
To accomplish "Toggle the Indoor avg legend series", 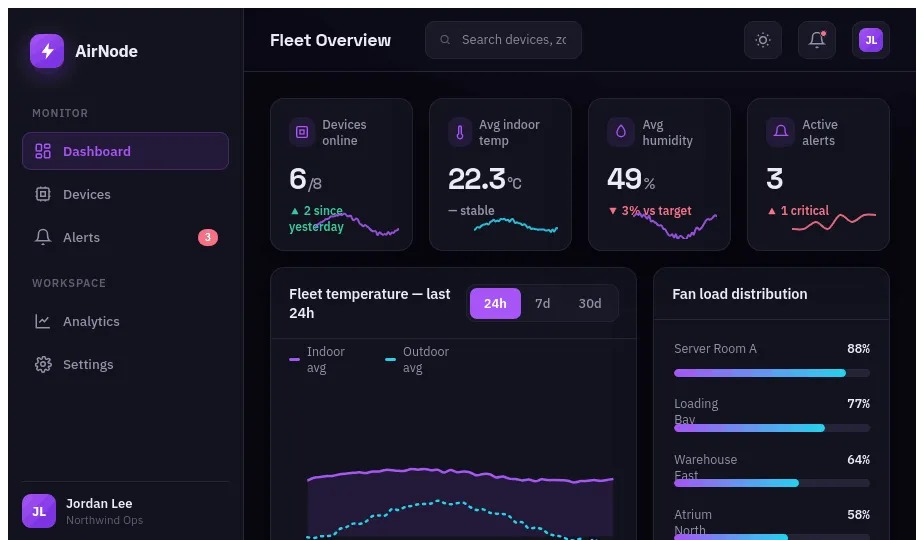I will (317, 360).
